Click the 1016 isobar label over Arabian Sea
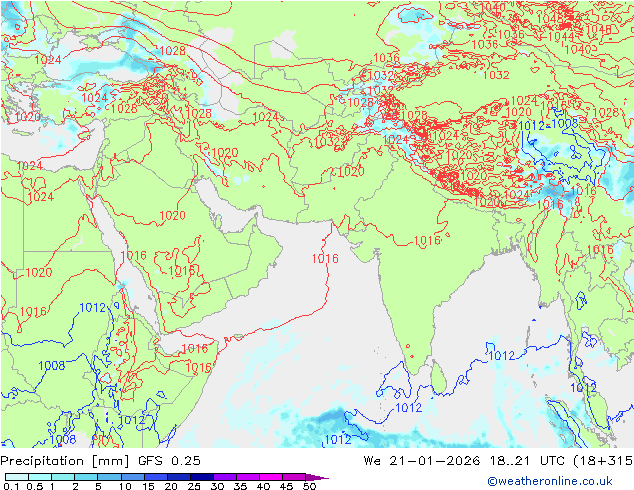This screenshot has height=490, width=634. 325,258
